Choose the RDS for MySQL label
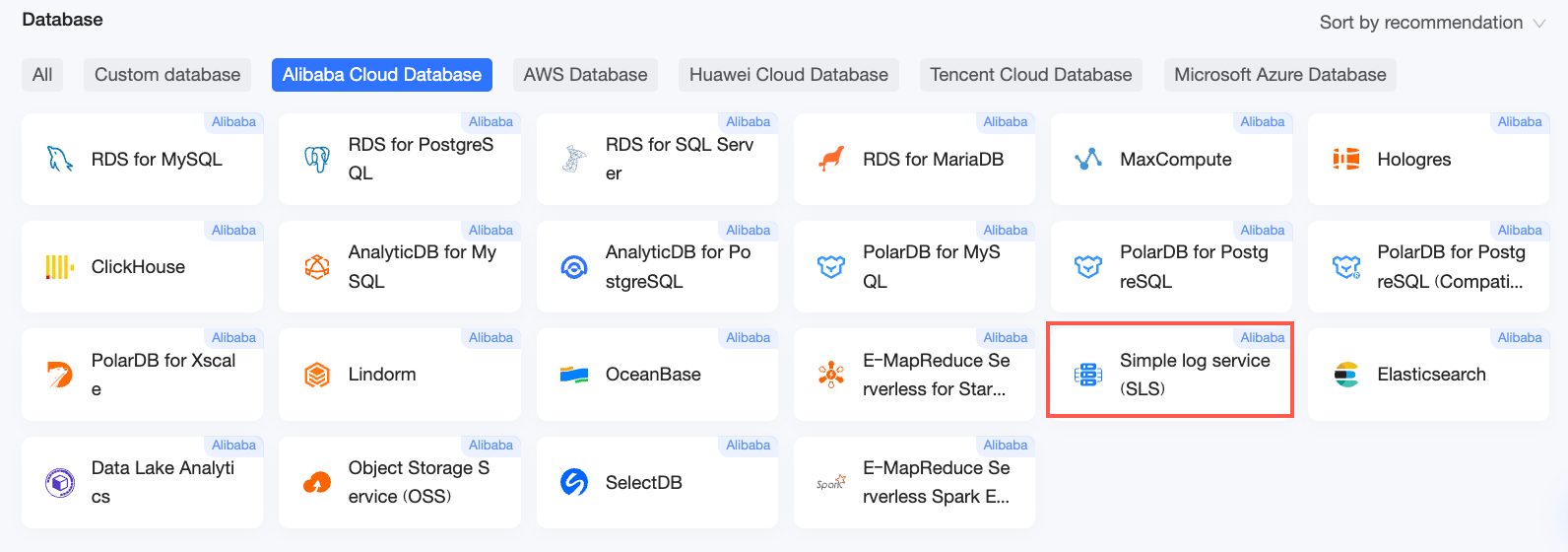 [x=157, y=160]
